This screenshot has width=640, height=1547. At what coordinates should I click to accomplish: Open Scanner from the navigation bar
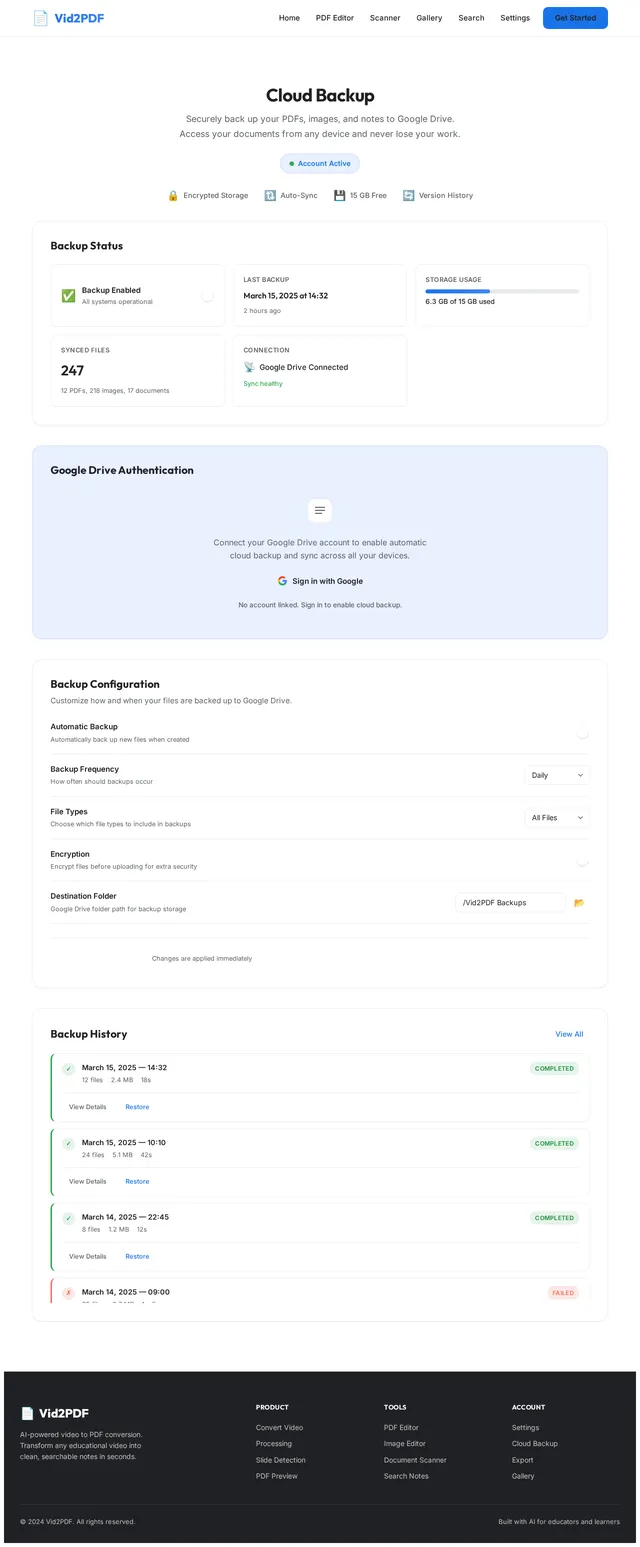tap(385, 18)
